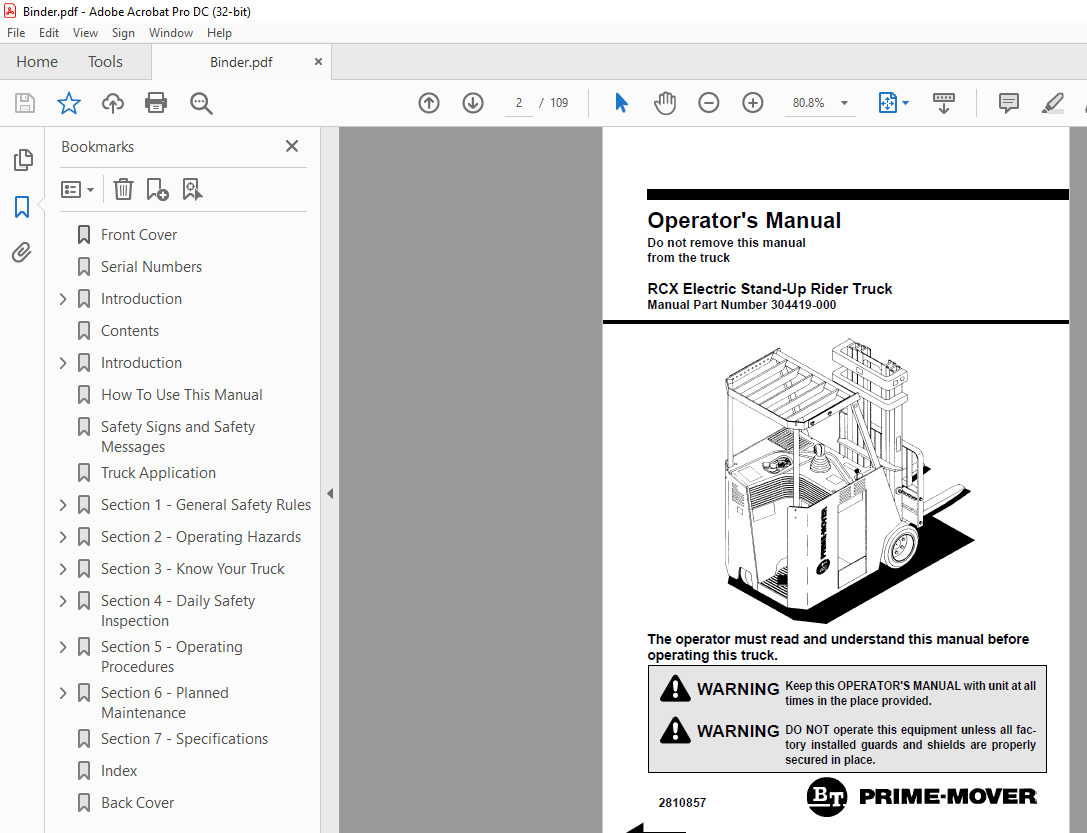Close the Binder.pdf tab
Screen dimensions: 1087x833
click(318, 62)
